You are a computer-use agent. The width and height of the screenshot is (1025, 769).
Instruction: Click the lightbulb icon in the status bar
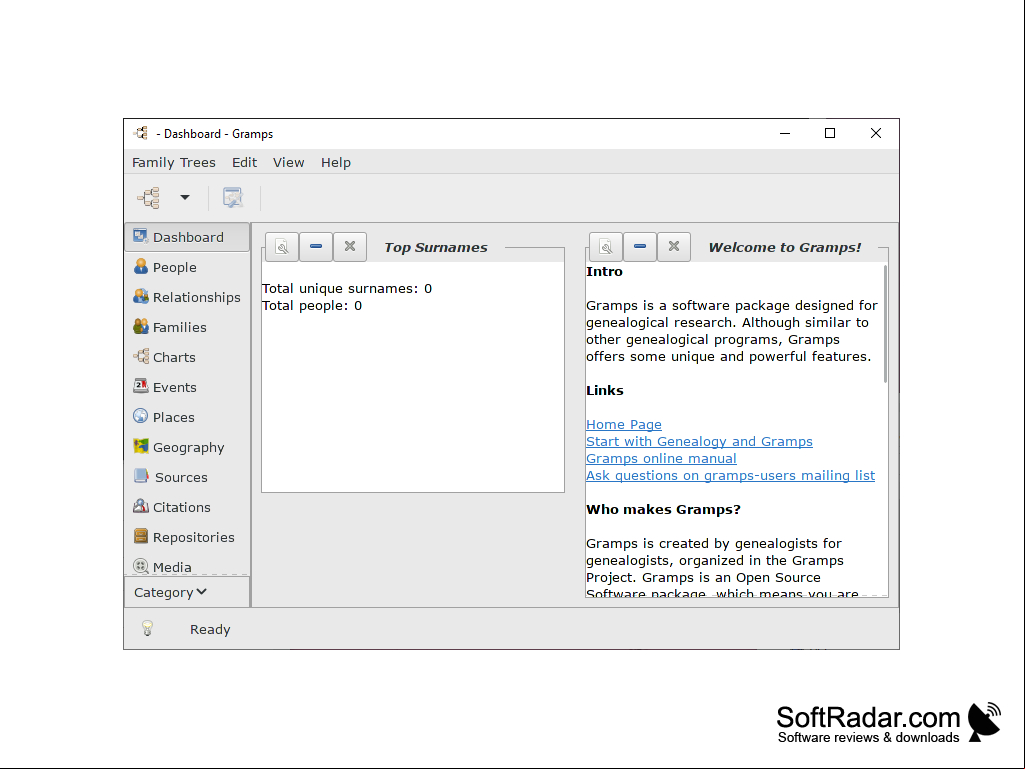(148, 628)
